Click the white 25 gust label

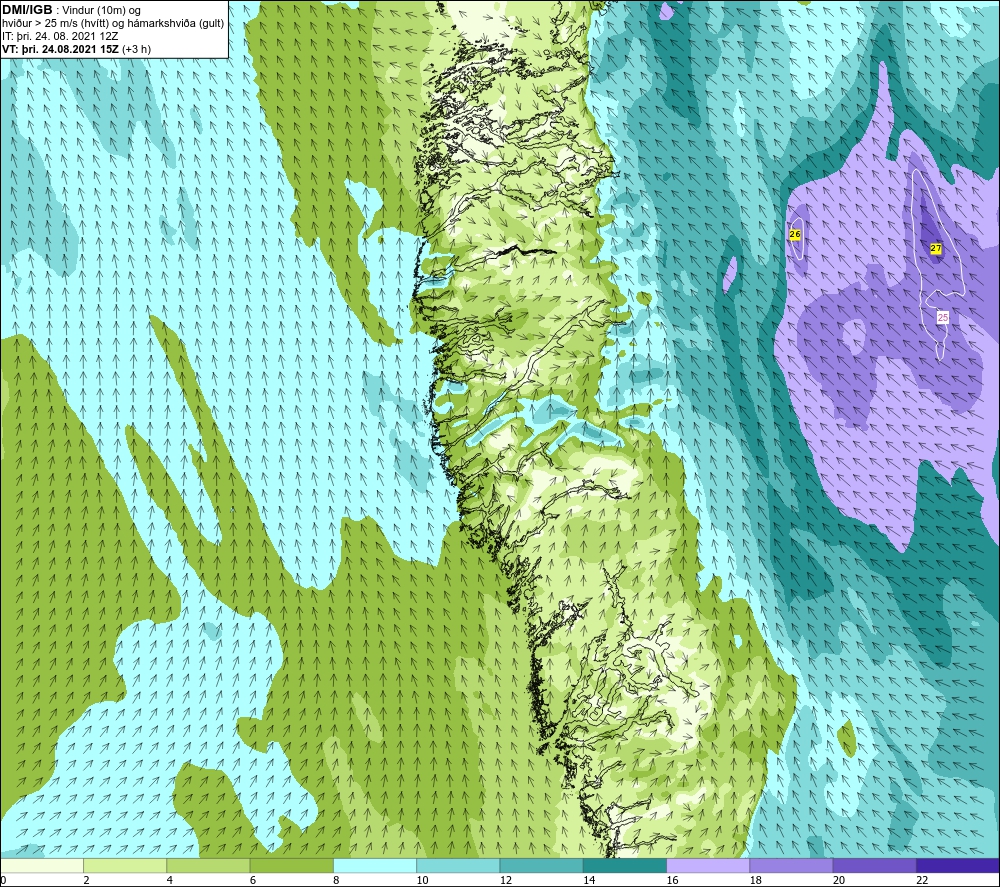coord(943,317)
